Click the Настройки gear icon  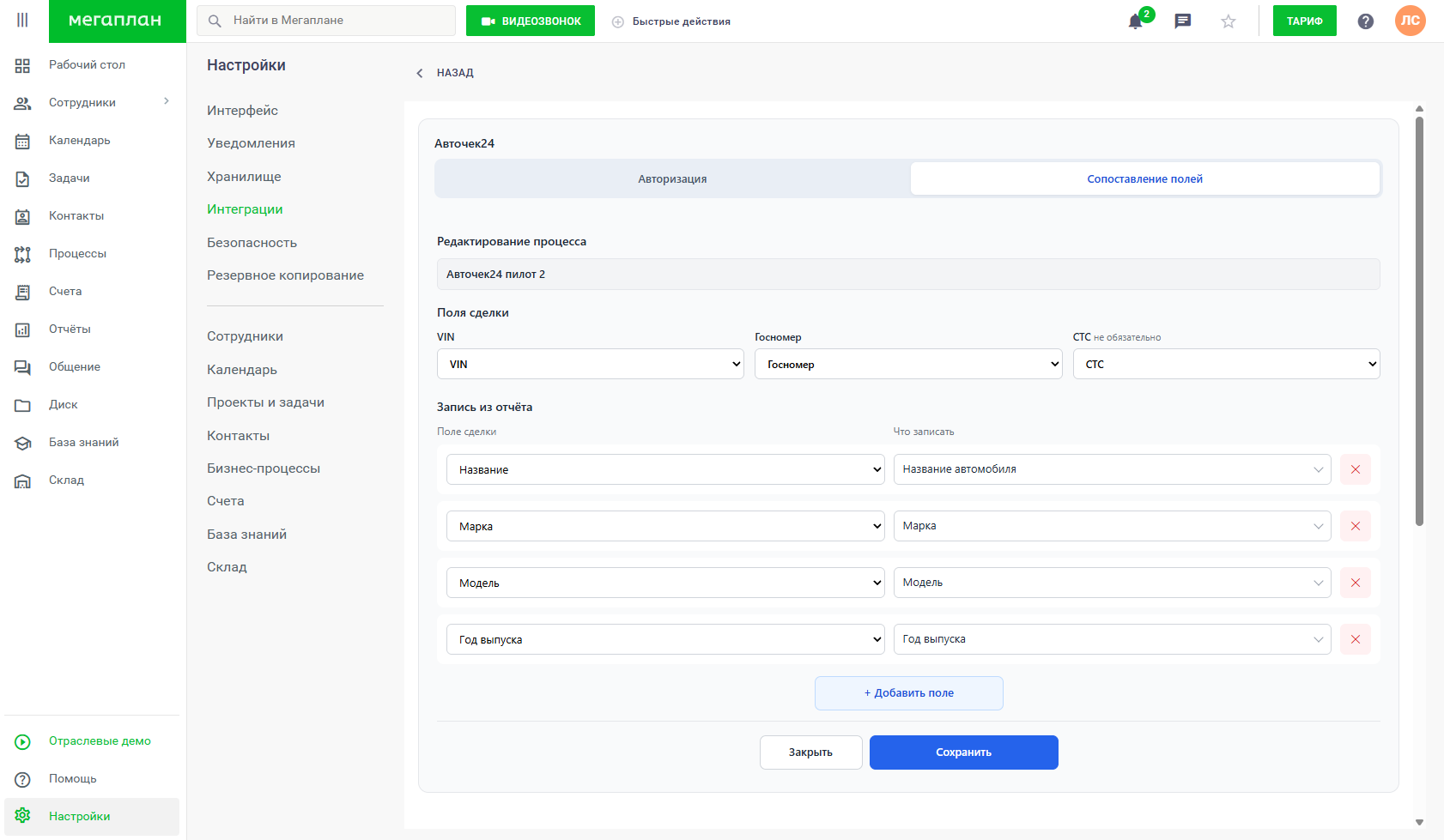(22, 816)
